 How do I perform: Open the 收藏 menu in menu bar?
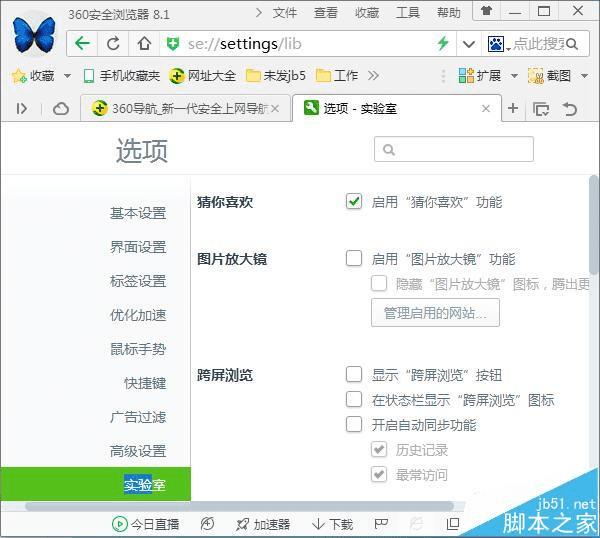367,13
